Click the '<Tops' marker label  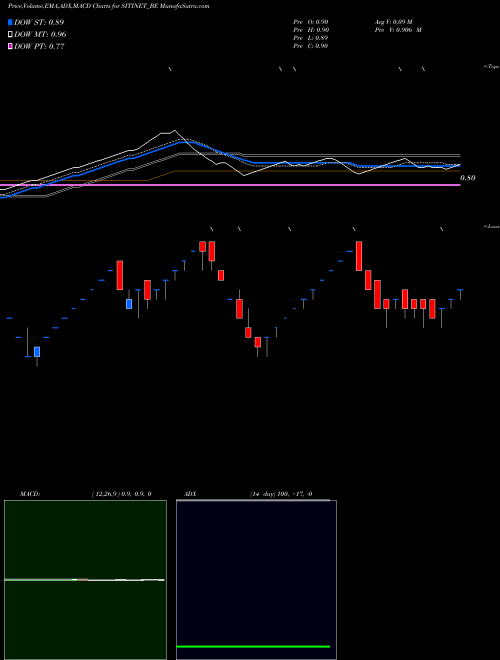(x=492, y=67)
